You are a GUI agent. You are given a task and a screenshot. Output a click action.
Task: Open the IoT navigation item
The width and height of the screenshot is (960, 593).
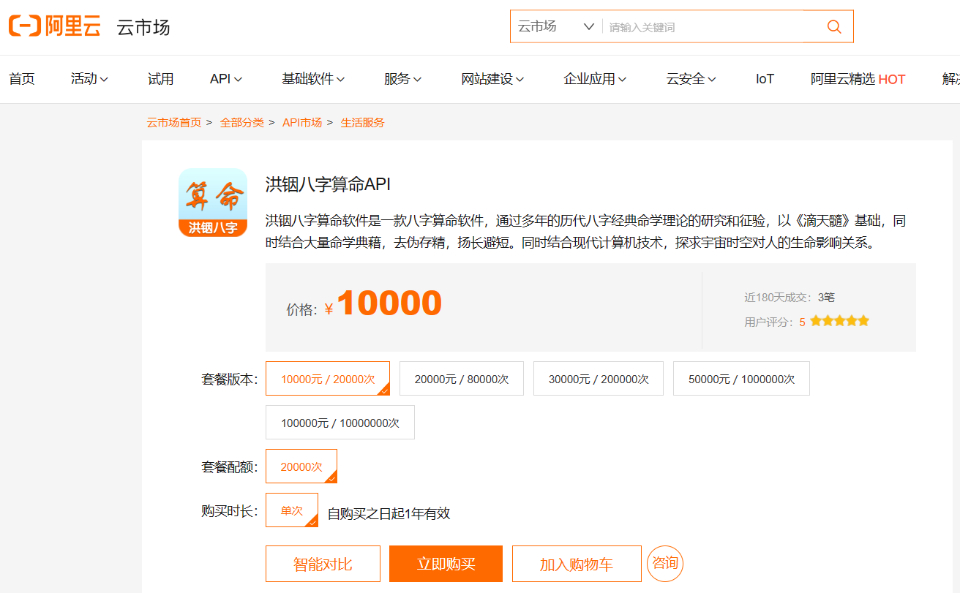point(765,79)
